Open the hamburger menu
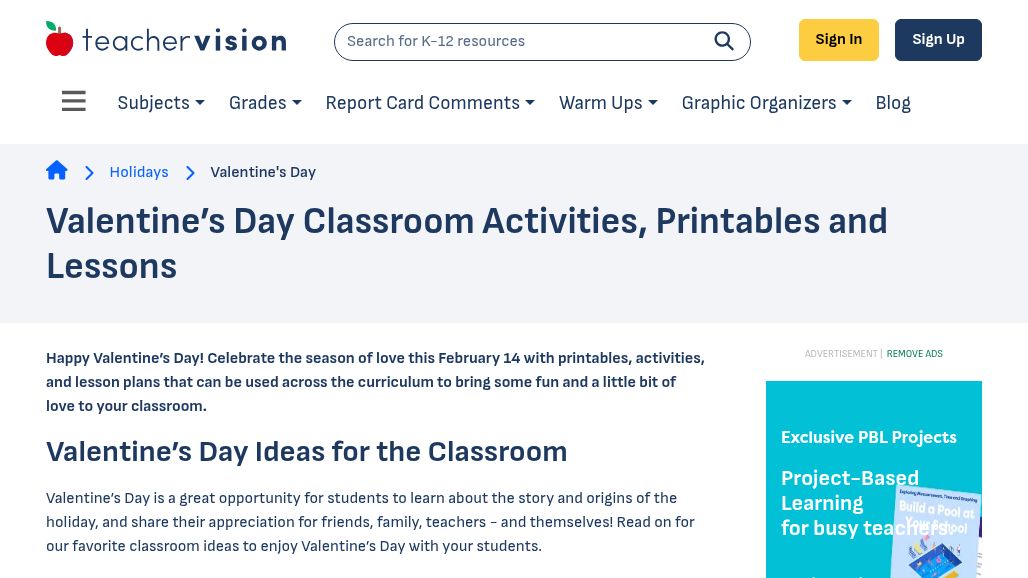Viewport: 1028px width, 578px height. [74, 102]
